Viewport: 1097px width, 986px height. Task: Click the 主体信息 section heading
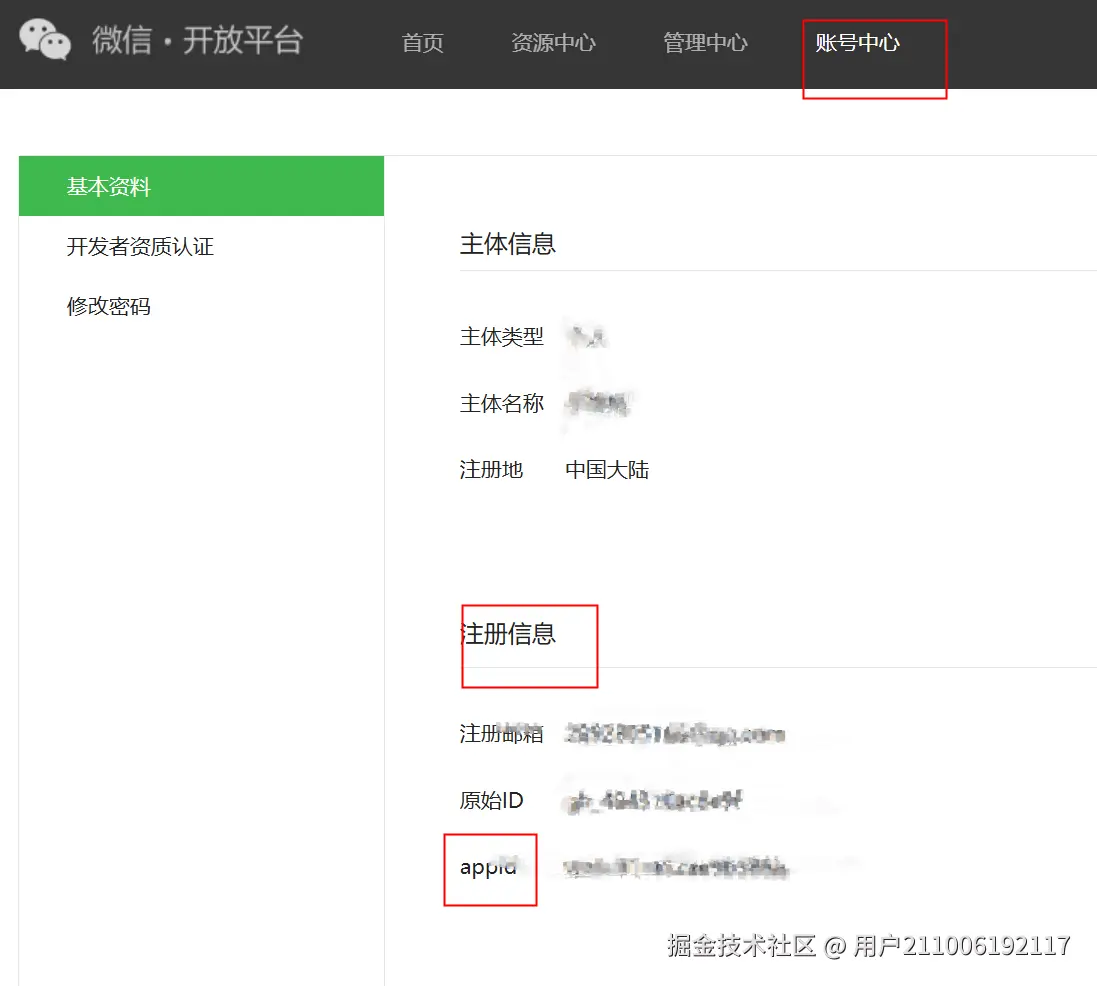(507, 244)
